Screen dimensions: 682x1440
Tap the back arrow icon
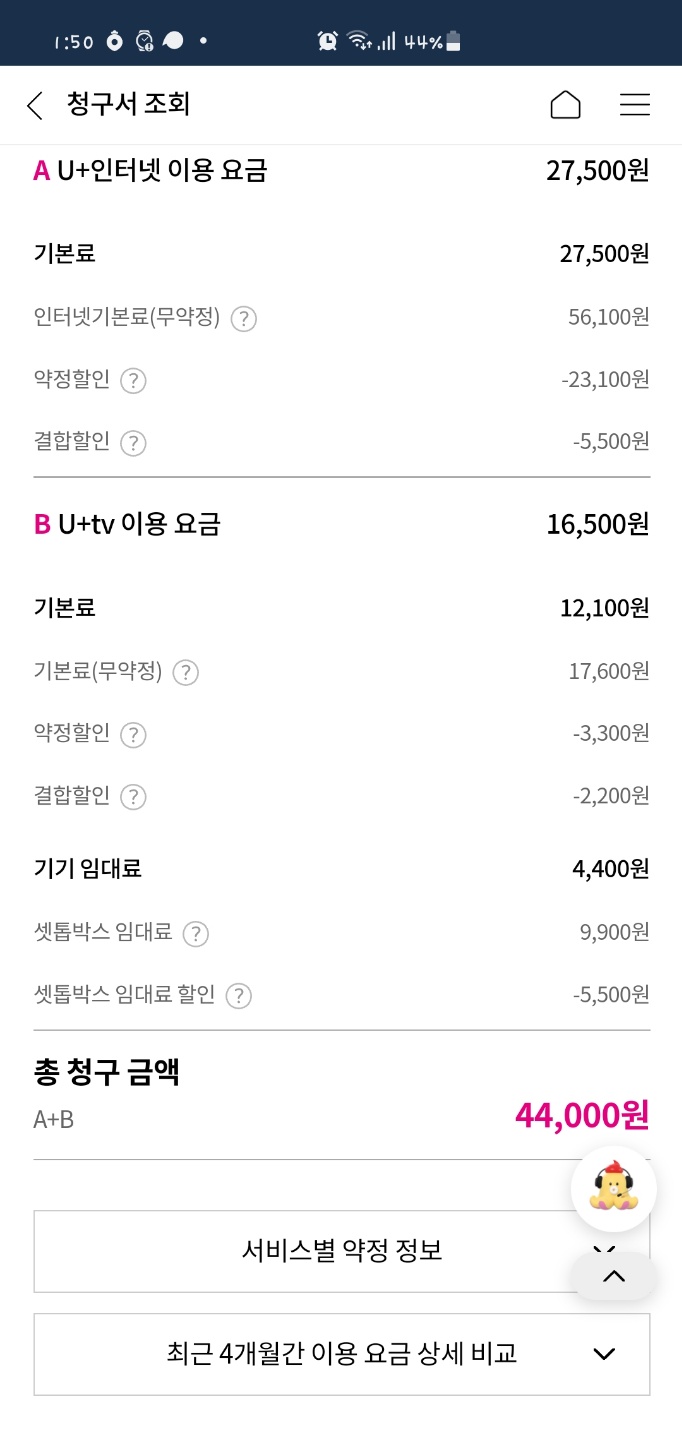(35, 105)
